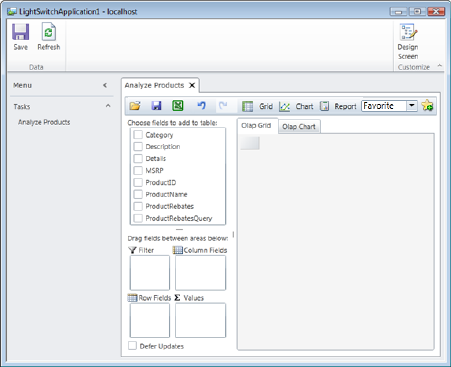Click the Refresh ribbon icon
451x367 pixels.
pyautogui.click(x=49, y=32)
